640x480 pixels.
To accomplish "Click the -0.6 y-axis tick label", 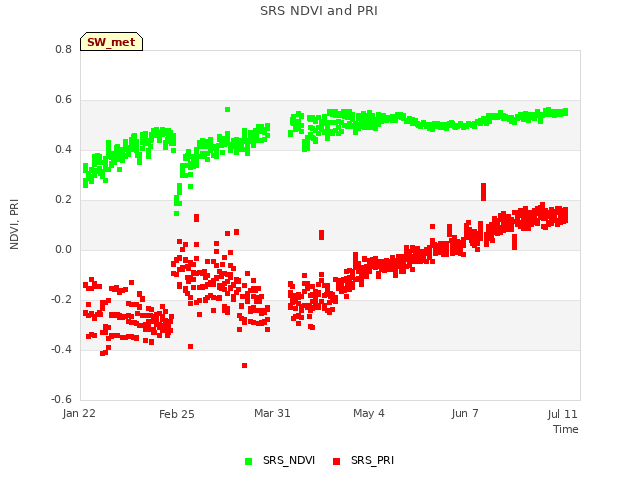I will (x=61, y=399).
